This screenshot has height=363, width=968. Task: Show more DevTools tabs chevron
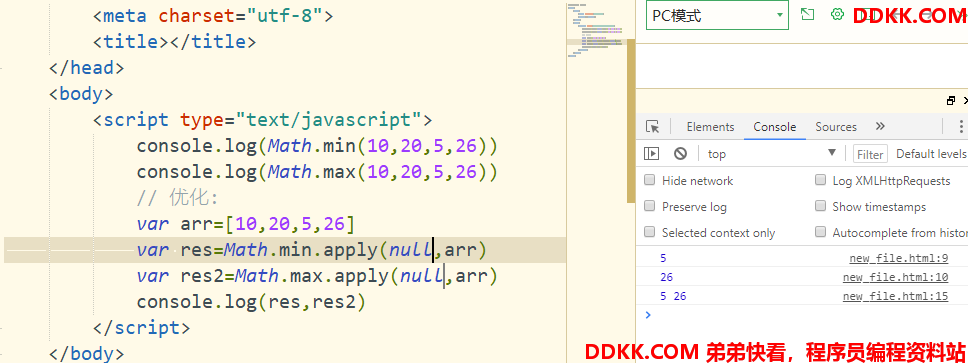[x=880, y=127]
